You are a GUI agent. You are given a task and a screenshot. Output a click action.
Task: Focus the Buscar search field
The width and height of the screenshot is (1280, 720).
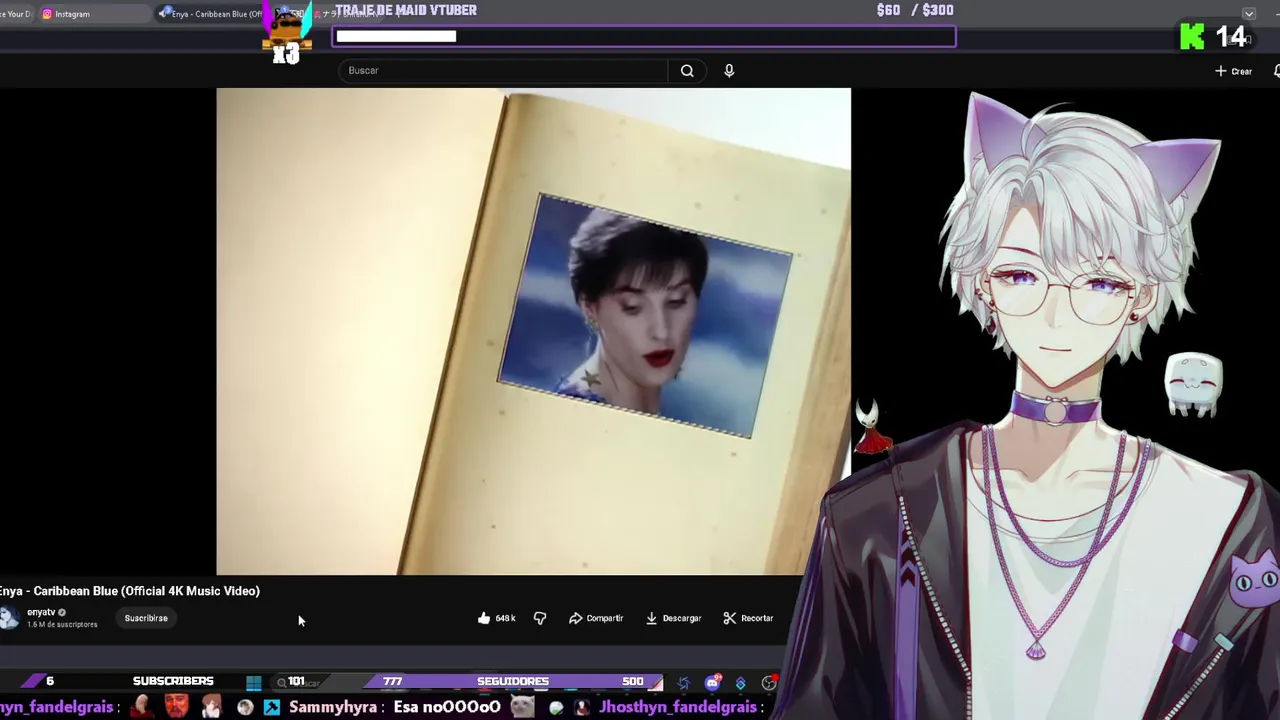click(503, 71)
